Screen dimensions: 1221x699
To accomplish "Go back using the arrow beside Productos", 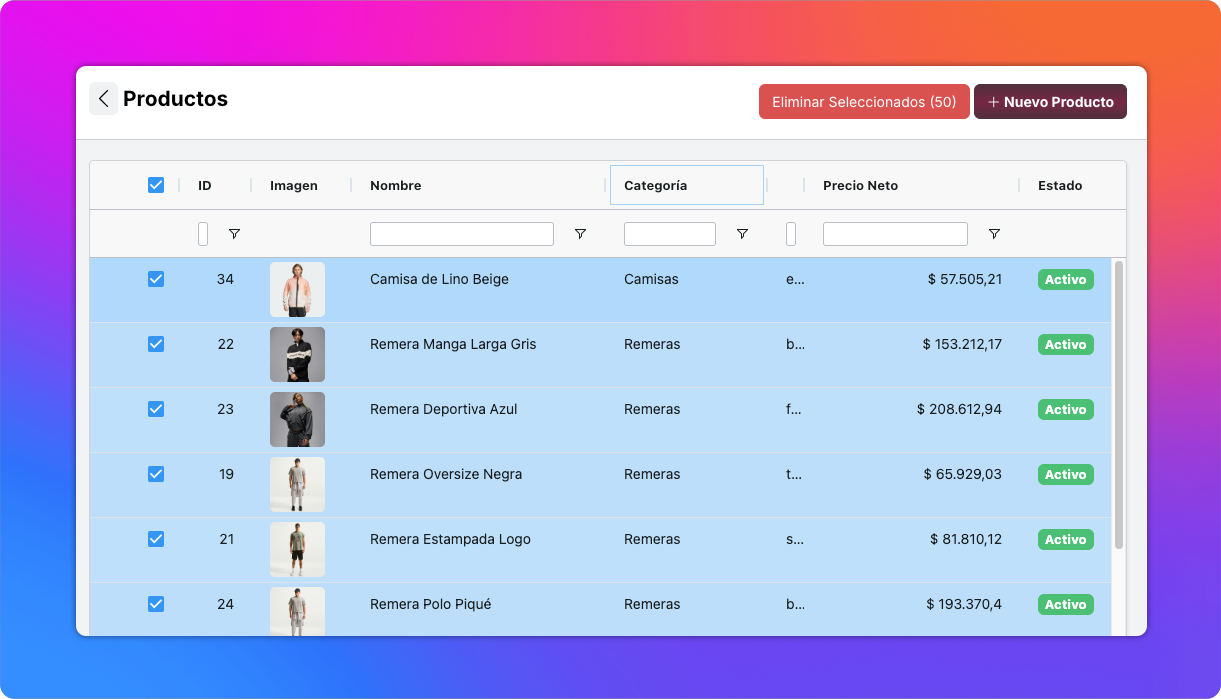I will tap(104, 99).
